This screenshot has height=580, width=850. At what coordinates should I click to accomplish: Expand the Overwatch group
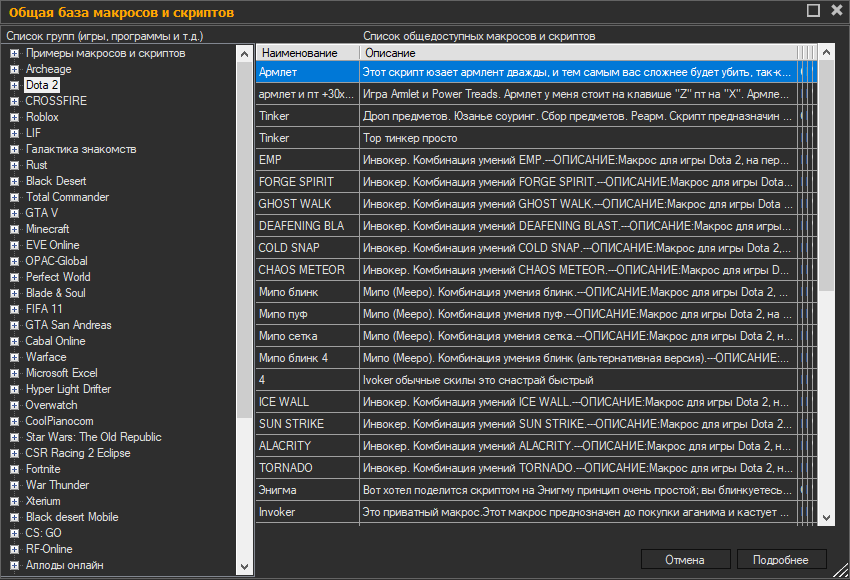[x=15, y=405]
